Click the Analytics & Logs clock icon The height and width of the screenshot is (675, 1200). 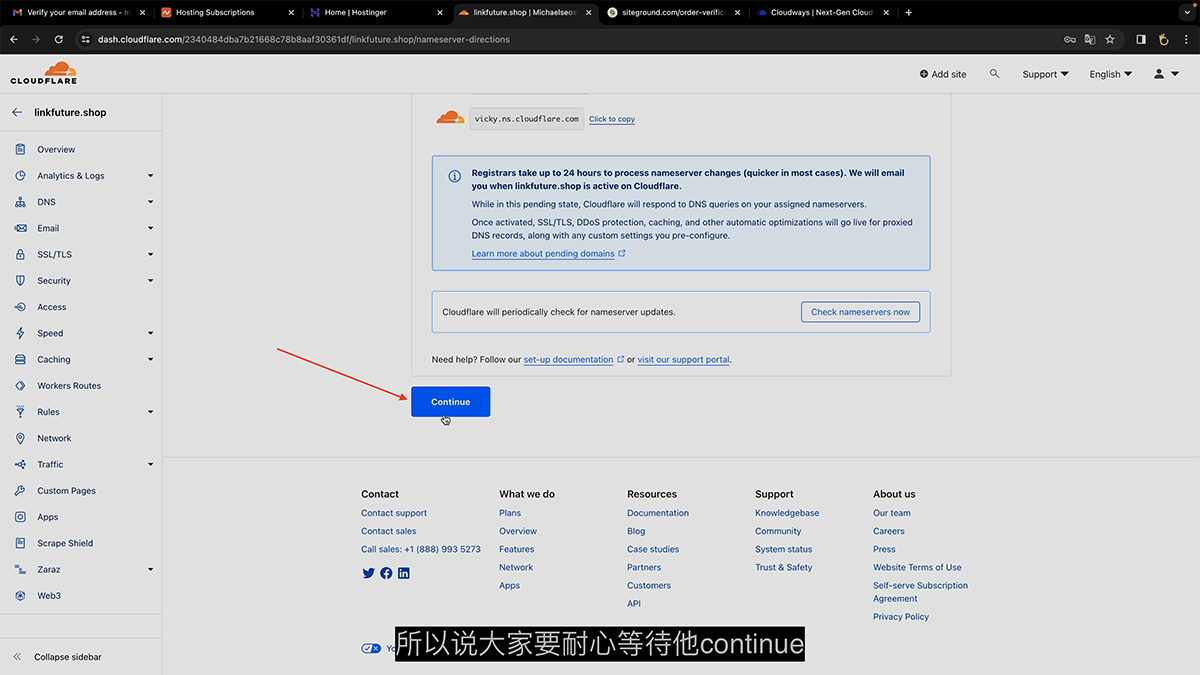click(20, 176)
